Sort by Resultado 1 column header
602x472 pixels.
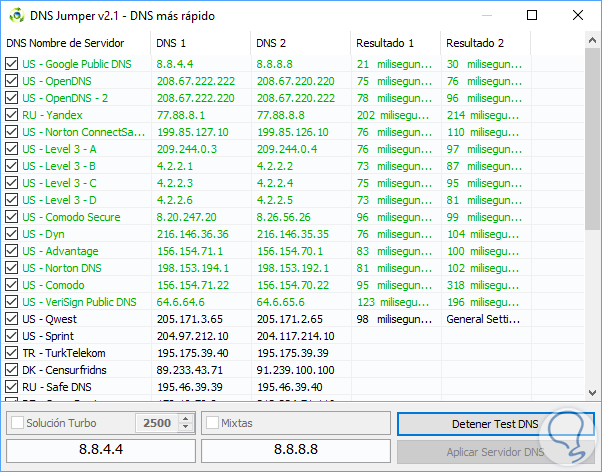coord(396,43)
